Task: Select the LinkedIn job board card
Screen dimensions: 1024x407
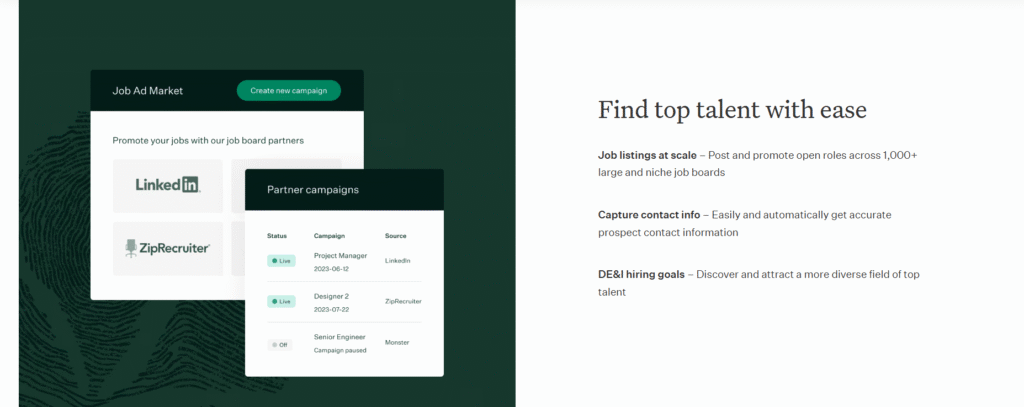Action: pyautogui.click(x=168, y=186)
